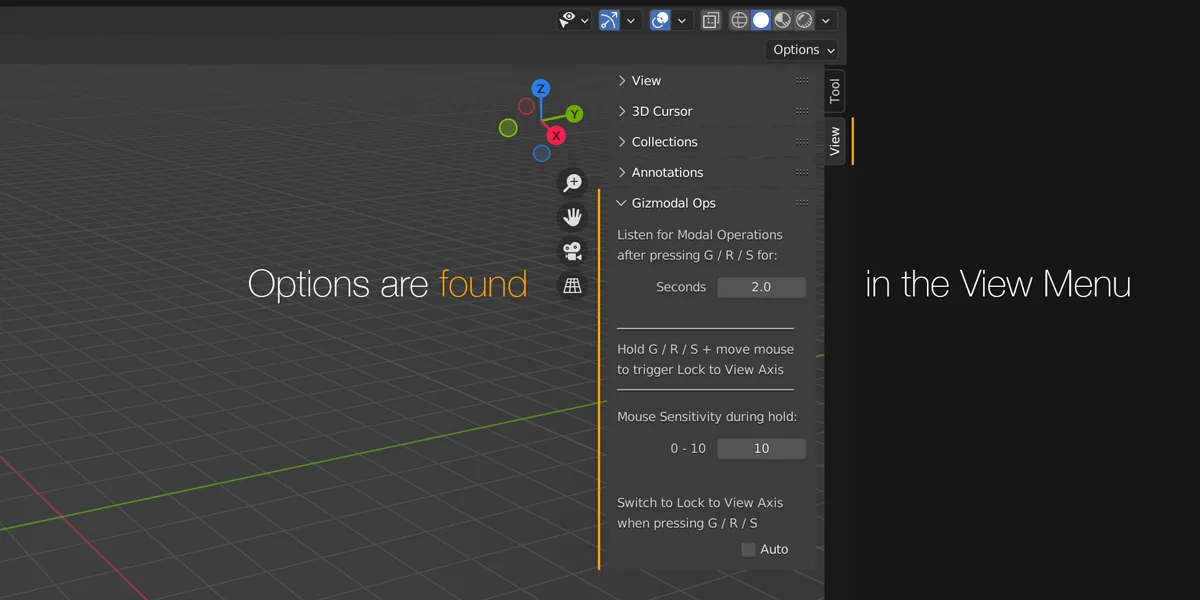The height and width of the screenshot is (600, 1200).
Task: Click the red X axis of the navigation gizmo
Action: point(556,135)
